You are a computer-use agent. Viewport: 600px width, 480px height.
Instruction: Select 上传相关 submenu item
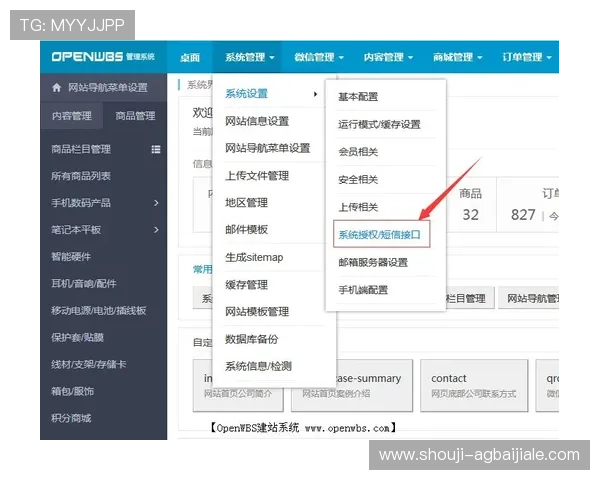(x=358, y=207)
